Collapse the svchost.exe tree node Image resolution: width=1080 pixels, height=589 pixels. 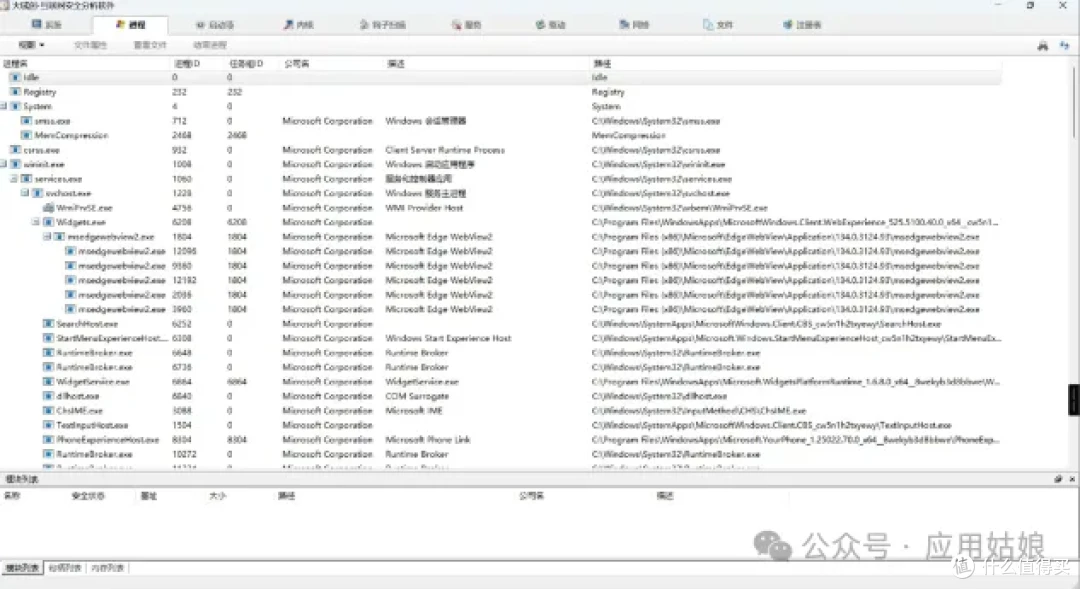[x=24, y=193]
